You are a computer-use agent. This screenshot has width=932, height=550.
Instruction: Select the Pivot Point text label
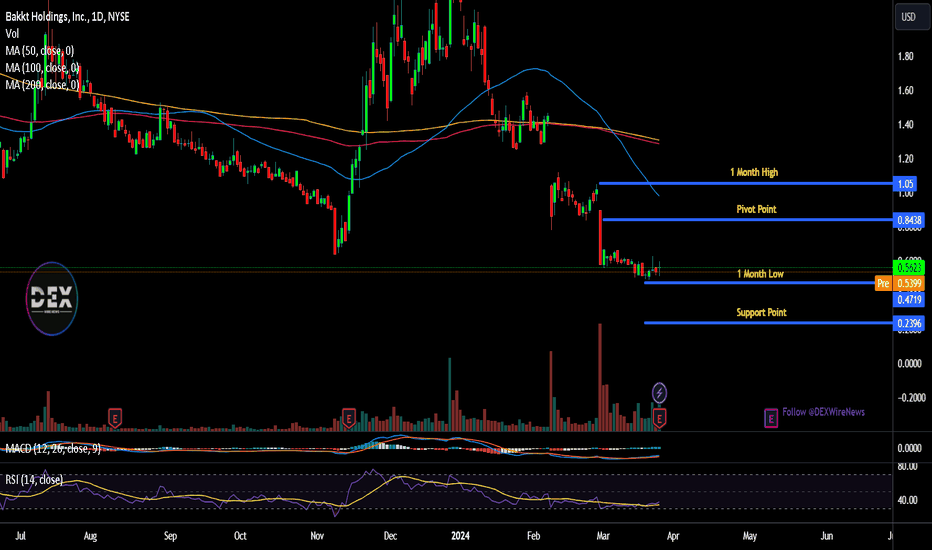756,209
